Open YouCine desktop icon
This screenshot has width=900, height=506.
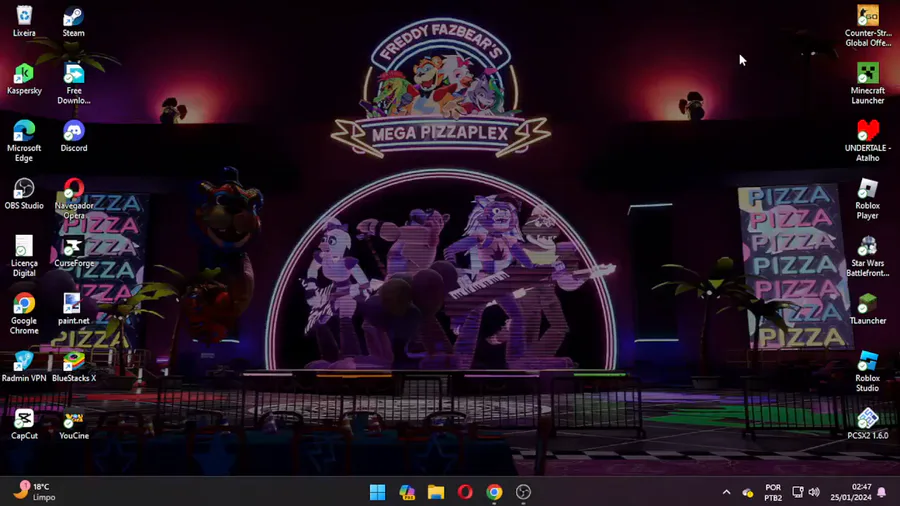point(73,423)
